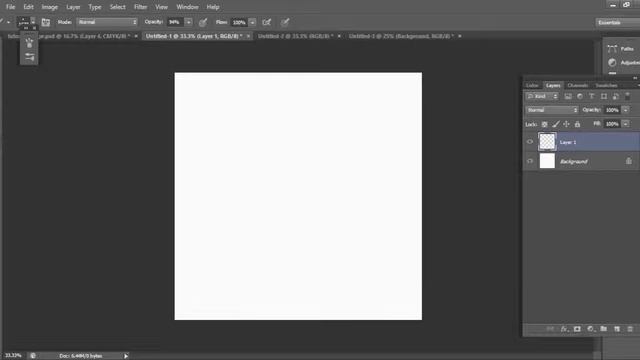Filter layers by adjustment layers icon
This screenshot has width=640, height=360.
[580, 96]
